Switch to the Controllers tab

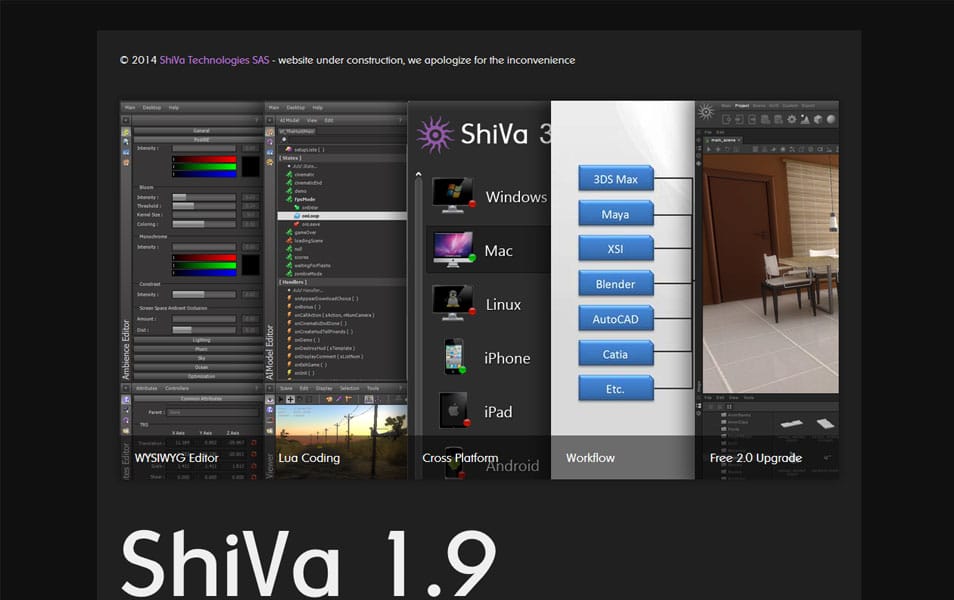[177, 388]
